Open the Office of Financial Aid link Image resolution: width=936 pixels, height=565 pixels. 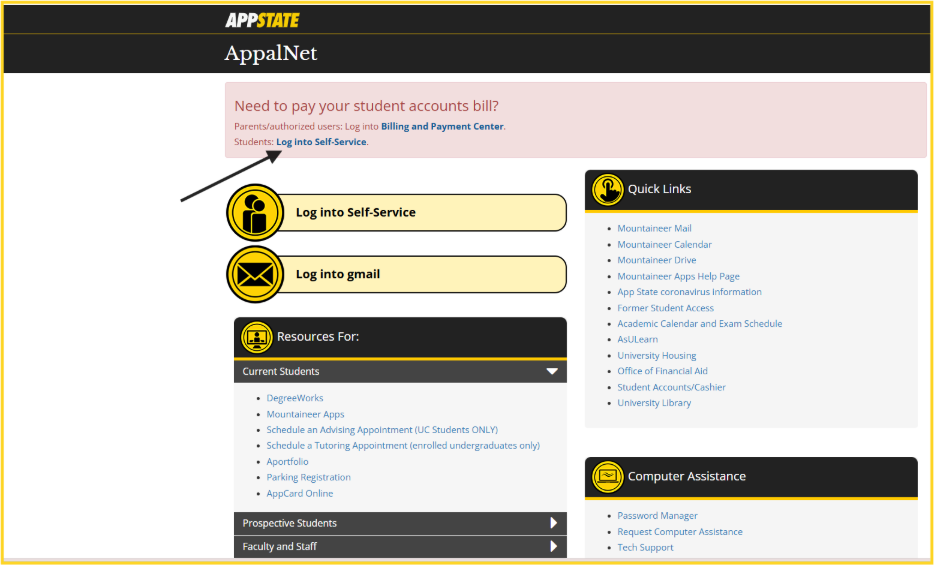(x=663, y=371)
